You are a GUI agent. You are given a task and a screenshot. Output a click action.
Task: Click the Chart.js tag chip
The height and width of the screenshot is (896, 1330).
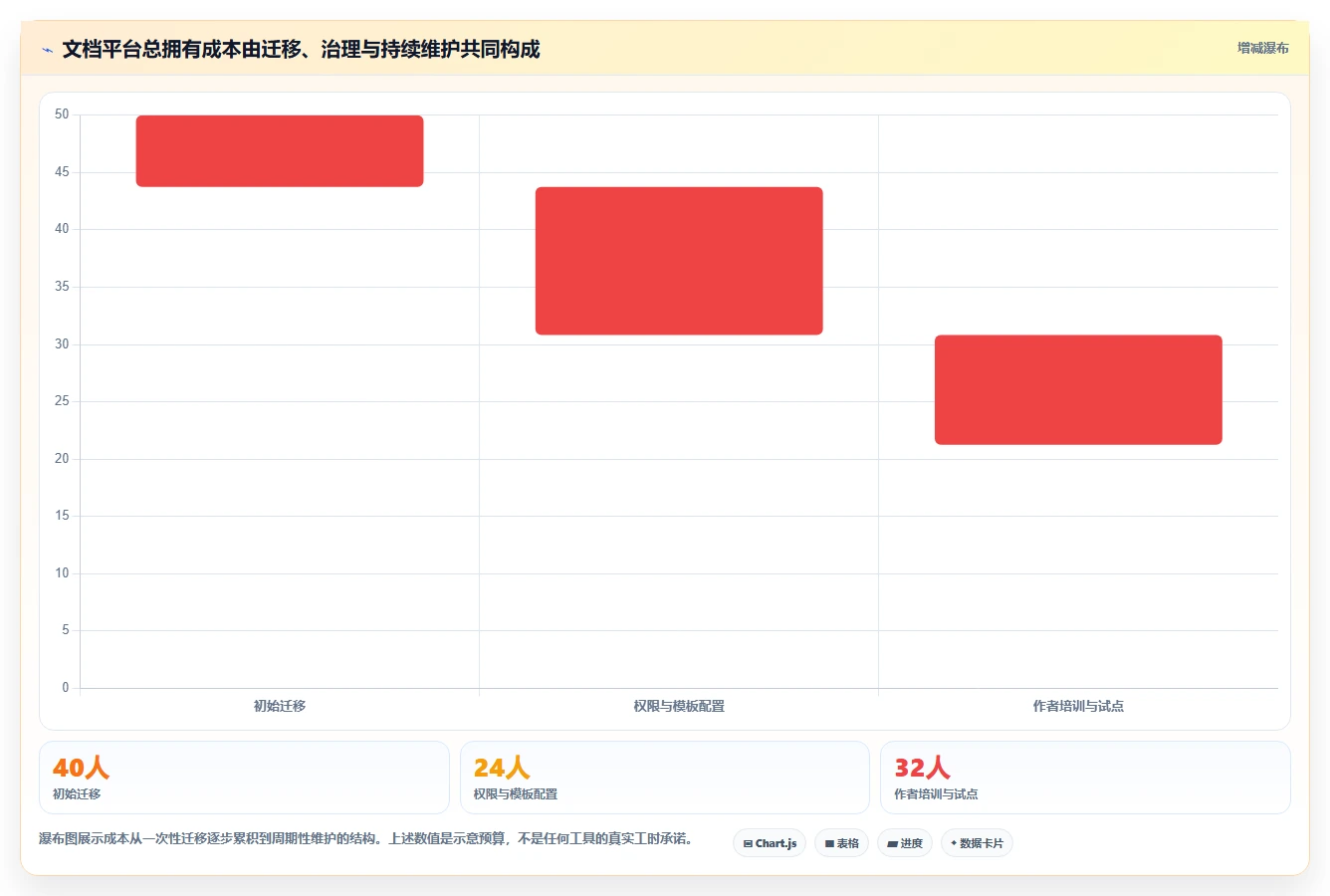[x=770, y=843]
